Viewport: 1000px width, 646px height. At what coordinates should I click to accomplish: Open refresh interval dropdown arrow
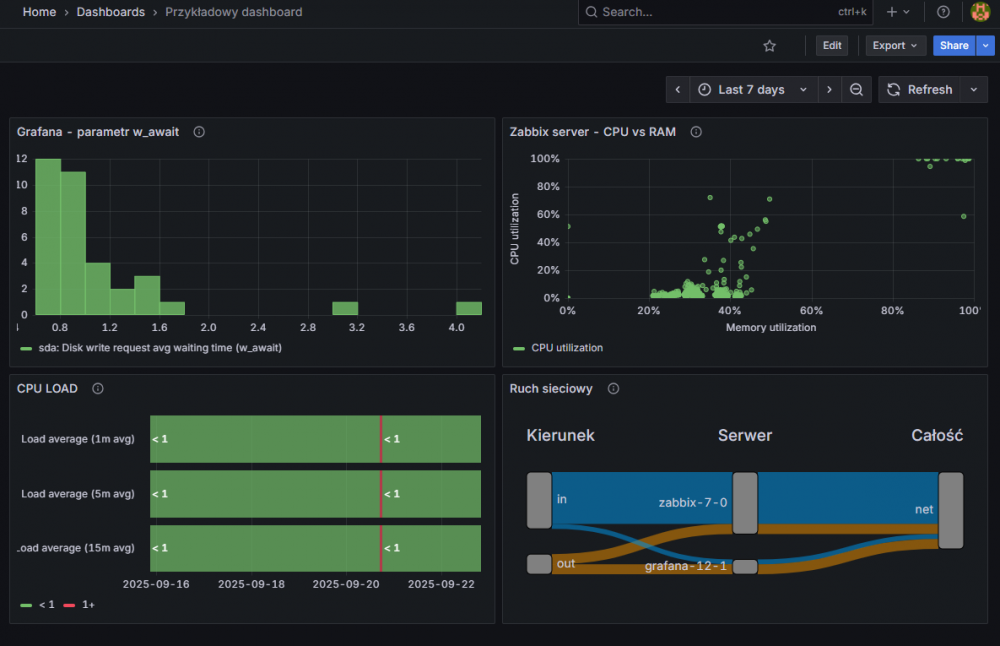[974, 90]
